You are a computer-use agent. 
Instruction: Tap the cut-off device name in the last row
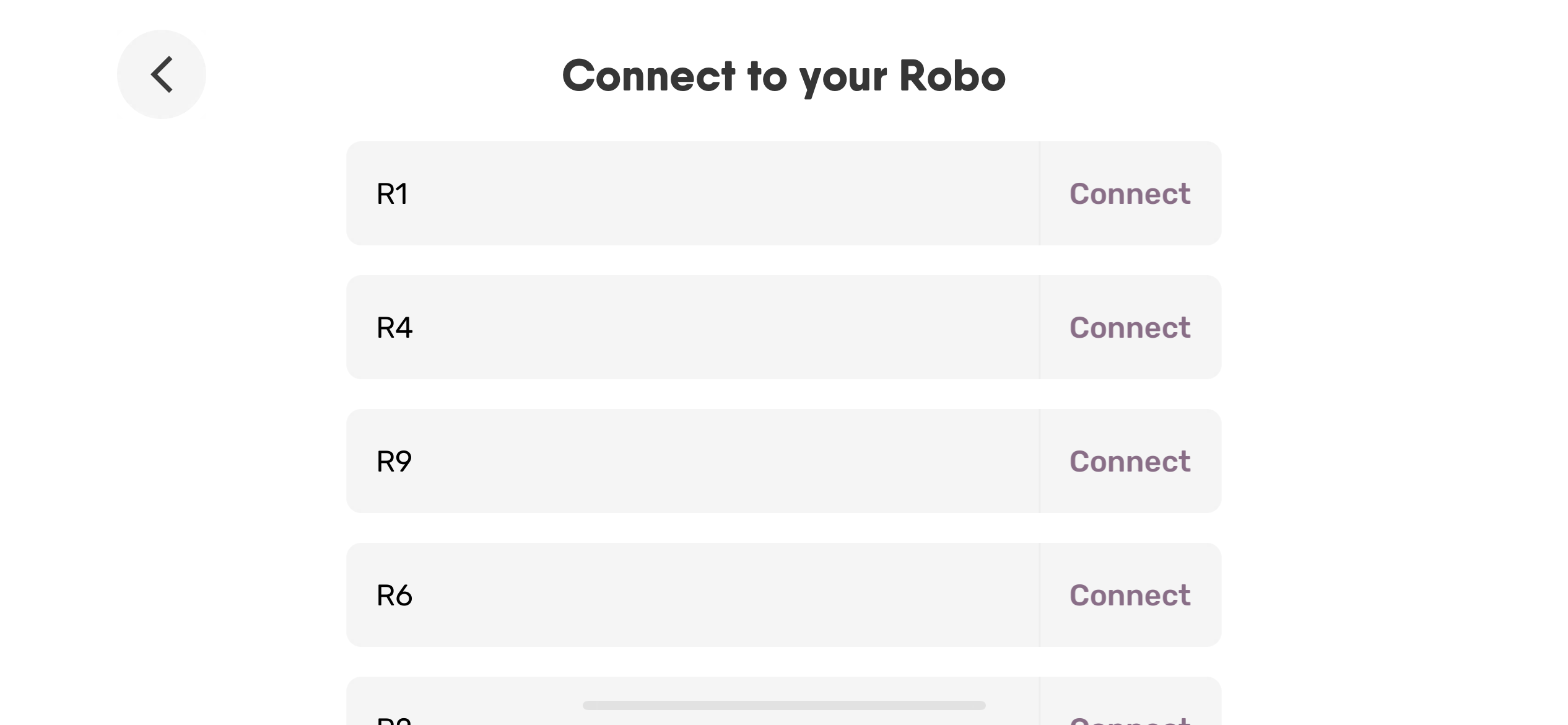point(394,720)
